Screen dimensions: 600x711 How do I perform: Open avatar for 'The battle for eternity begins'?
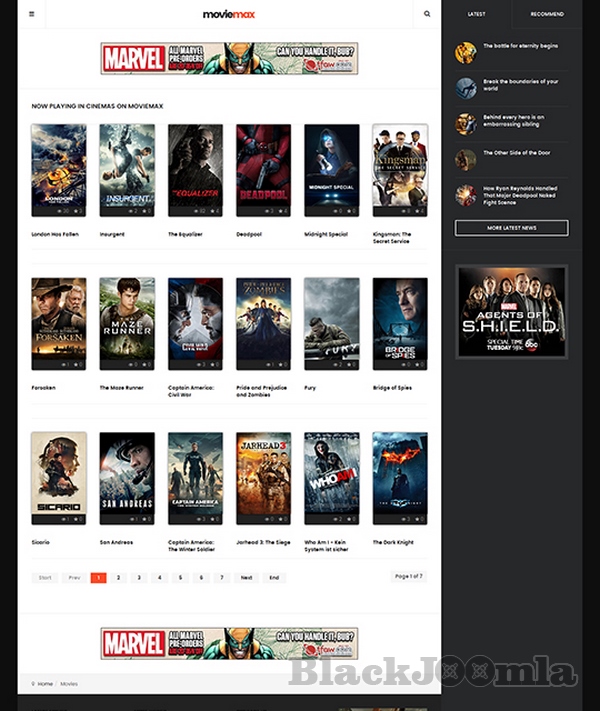465,53
